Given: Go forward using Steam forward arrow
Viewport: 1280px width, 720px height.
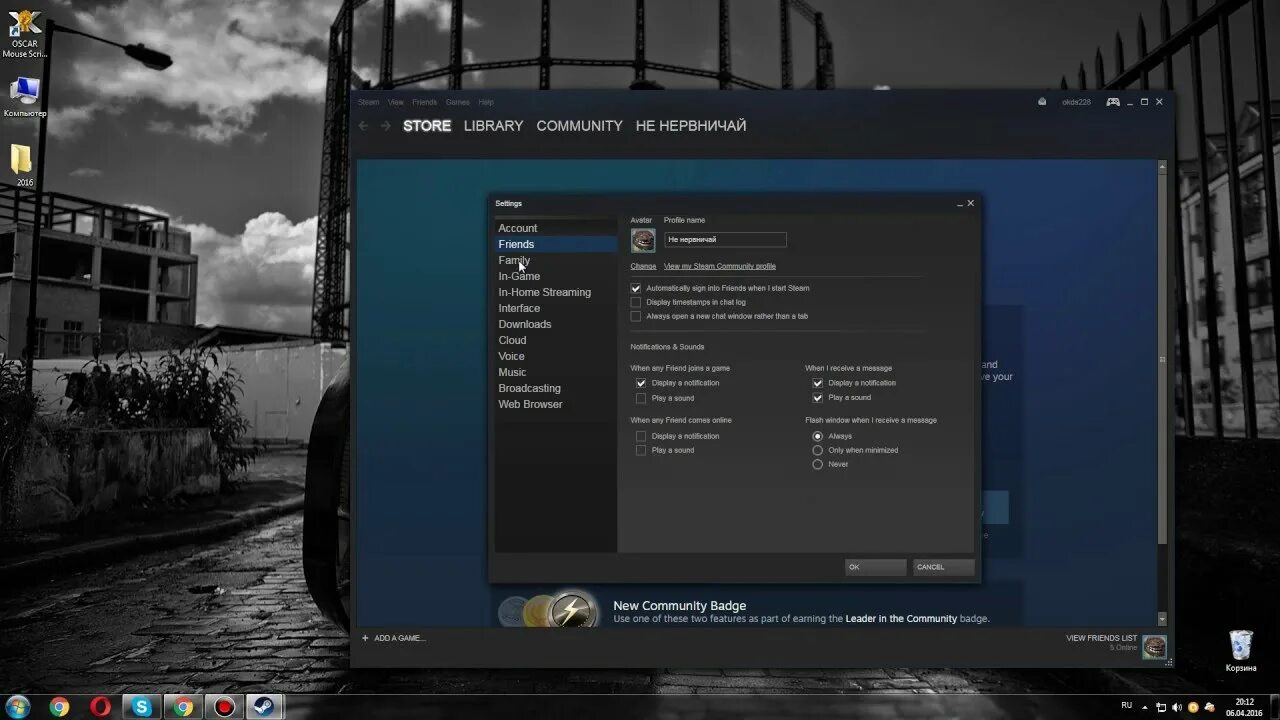Looking at the screenshot, I should (386, 126).
